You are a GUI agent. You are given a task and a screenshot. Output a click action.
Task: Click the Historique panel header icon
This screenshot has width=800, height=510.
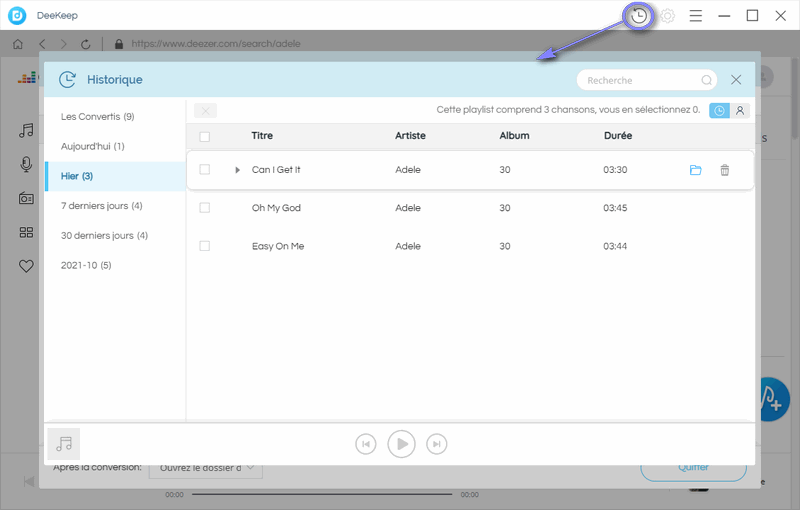67,80
